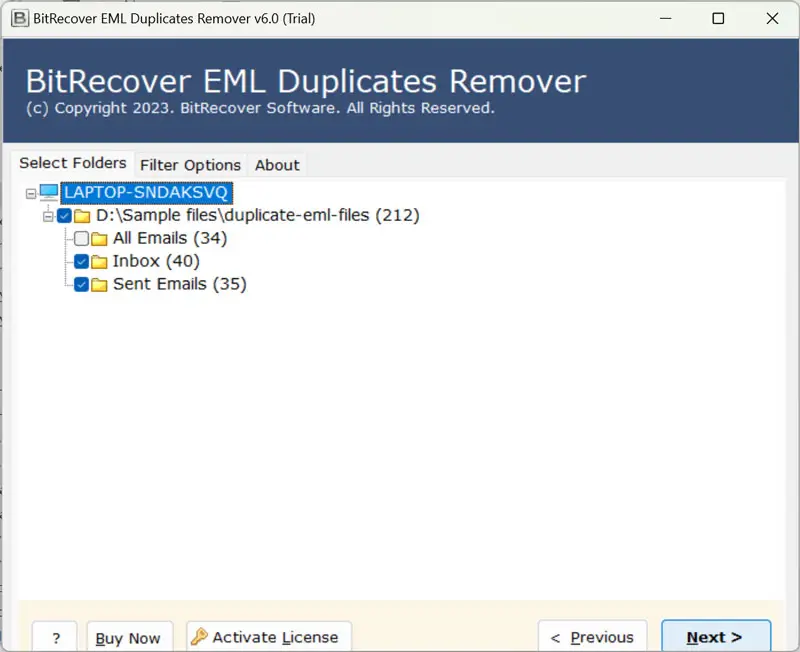
Task: Click the LAPTOP-SNDAKSVQ computer icon
Action: (x=49, y=192)
